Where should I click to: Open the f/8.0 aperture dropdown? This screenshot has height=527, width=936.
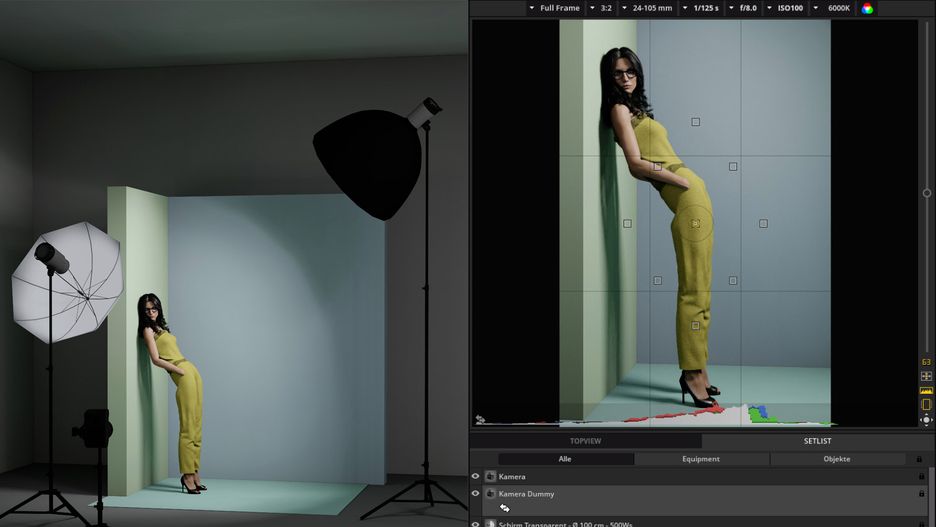click(743, 8)
